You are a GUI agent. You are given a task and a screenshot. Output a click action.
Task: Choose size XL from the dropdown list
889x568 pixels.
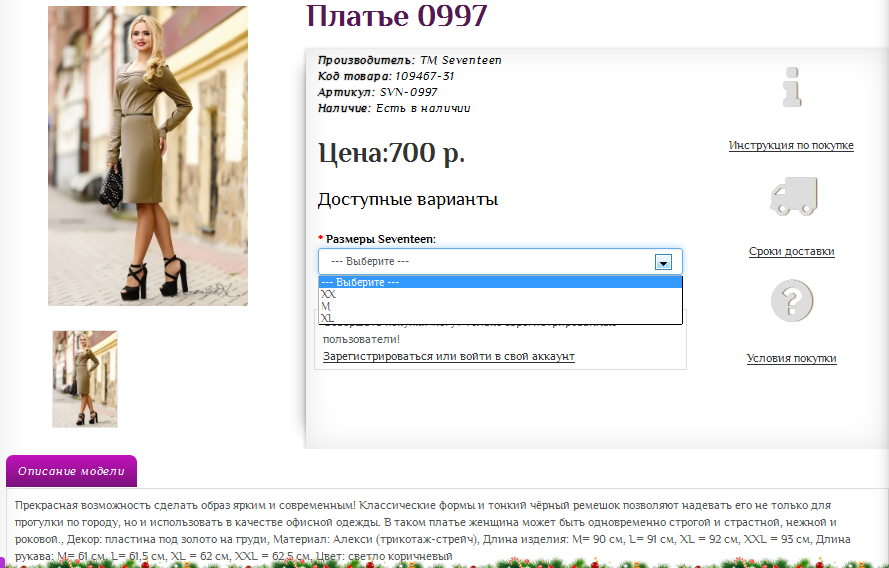point(500,318)
